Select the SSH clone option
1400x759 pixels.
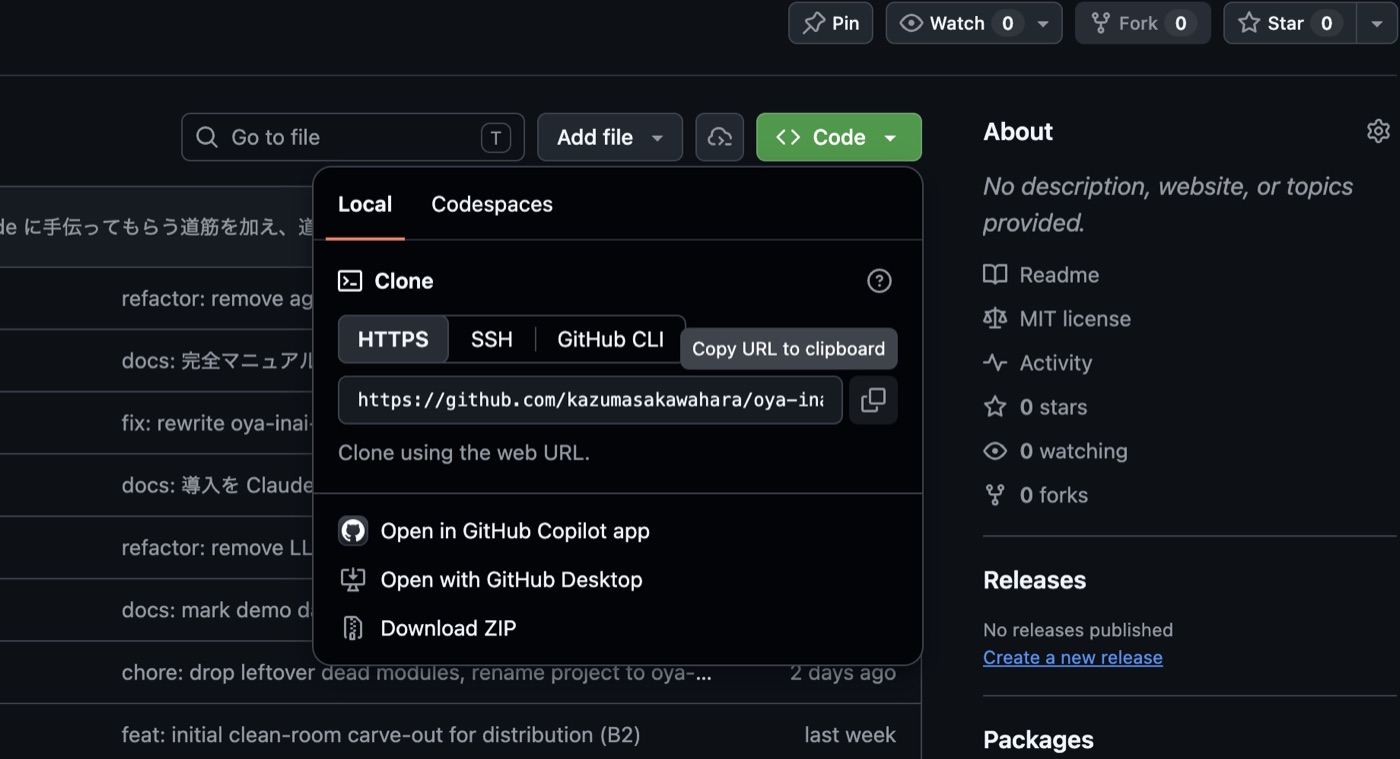click(492, 339)
